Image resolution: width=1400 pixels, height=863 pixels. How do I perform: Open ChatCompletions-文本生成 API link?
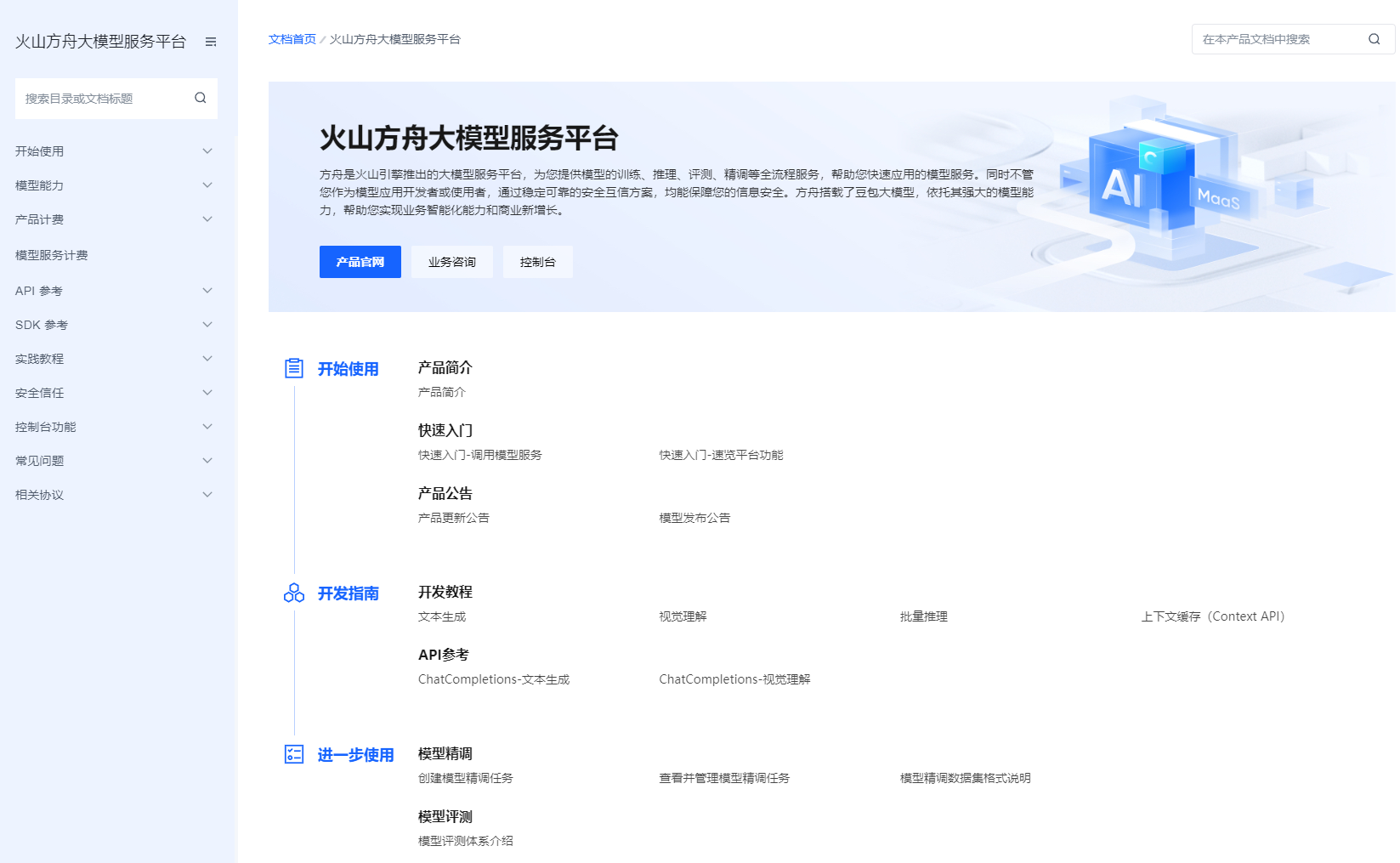pos(494,679)
